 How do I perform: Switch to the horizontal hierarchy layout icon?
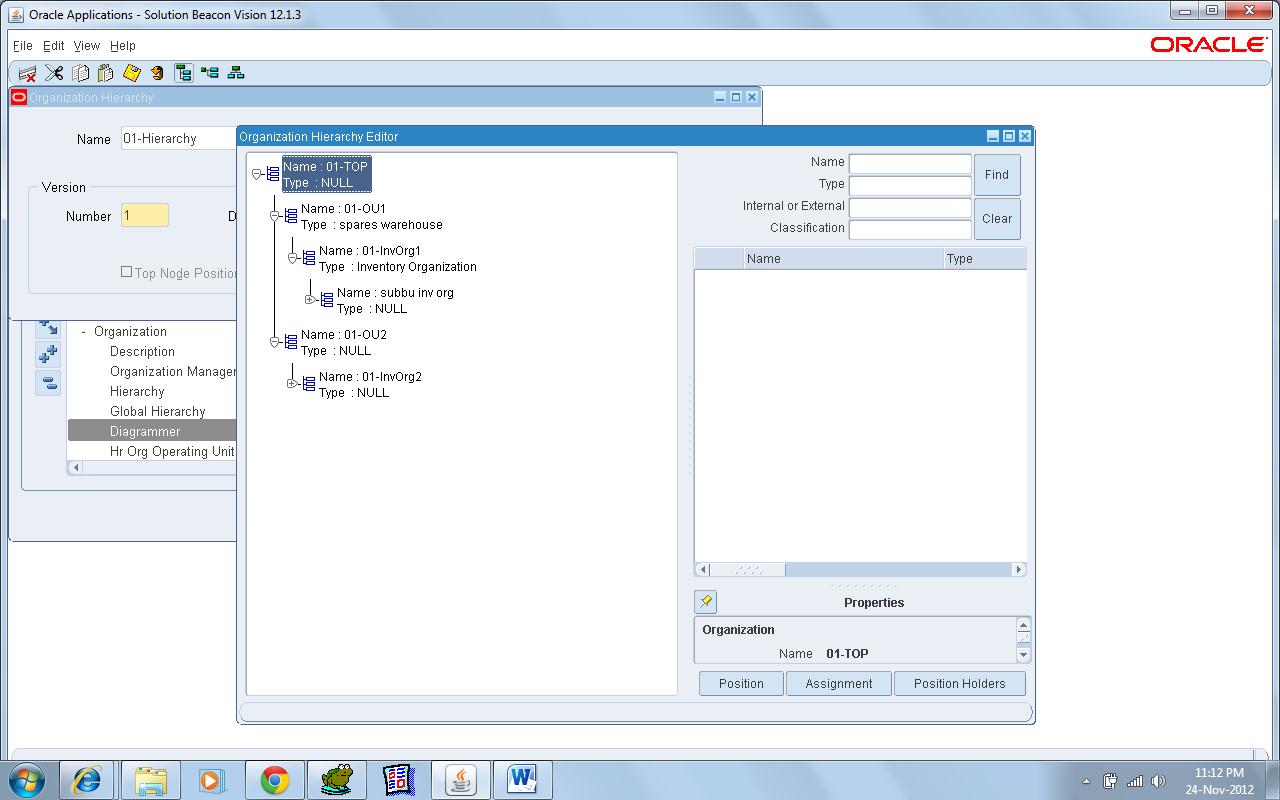click(210, 72)
